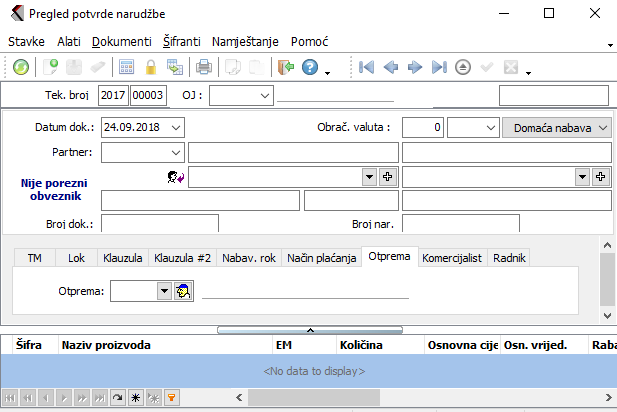Click the green refresh icon in toolbar
The height and width of the screenshot is (412, 617).
[21, 68]
